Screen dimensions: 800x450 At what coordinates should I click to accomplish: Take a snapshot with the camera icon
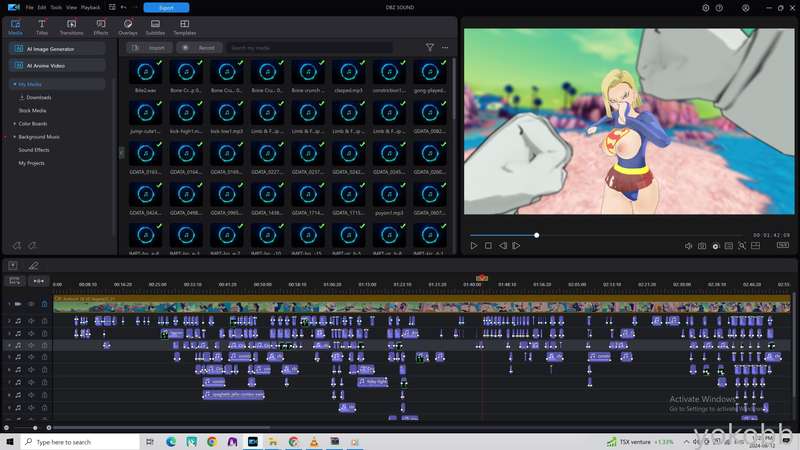(702, 245)
